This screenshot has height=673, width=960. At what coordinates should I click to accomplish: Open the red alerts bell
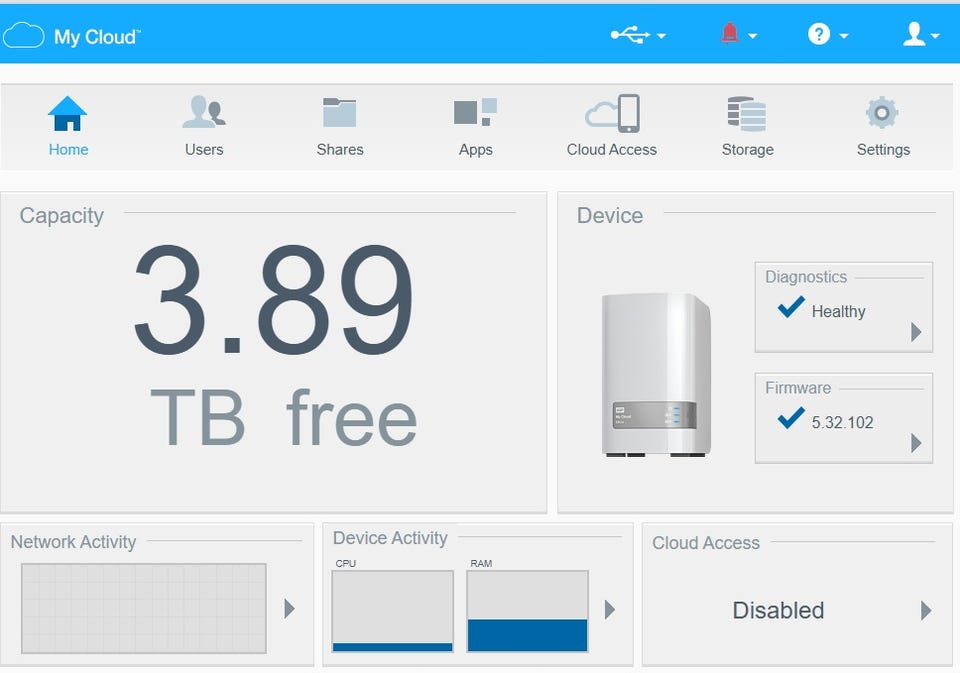[729, 34]
